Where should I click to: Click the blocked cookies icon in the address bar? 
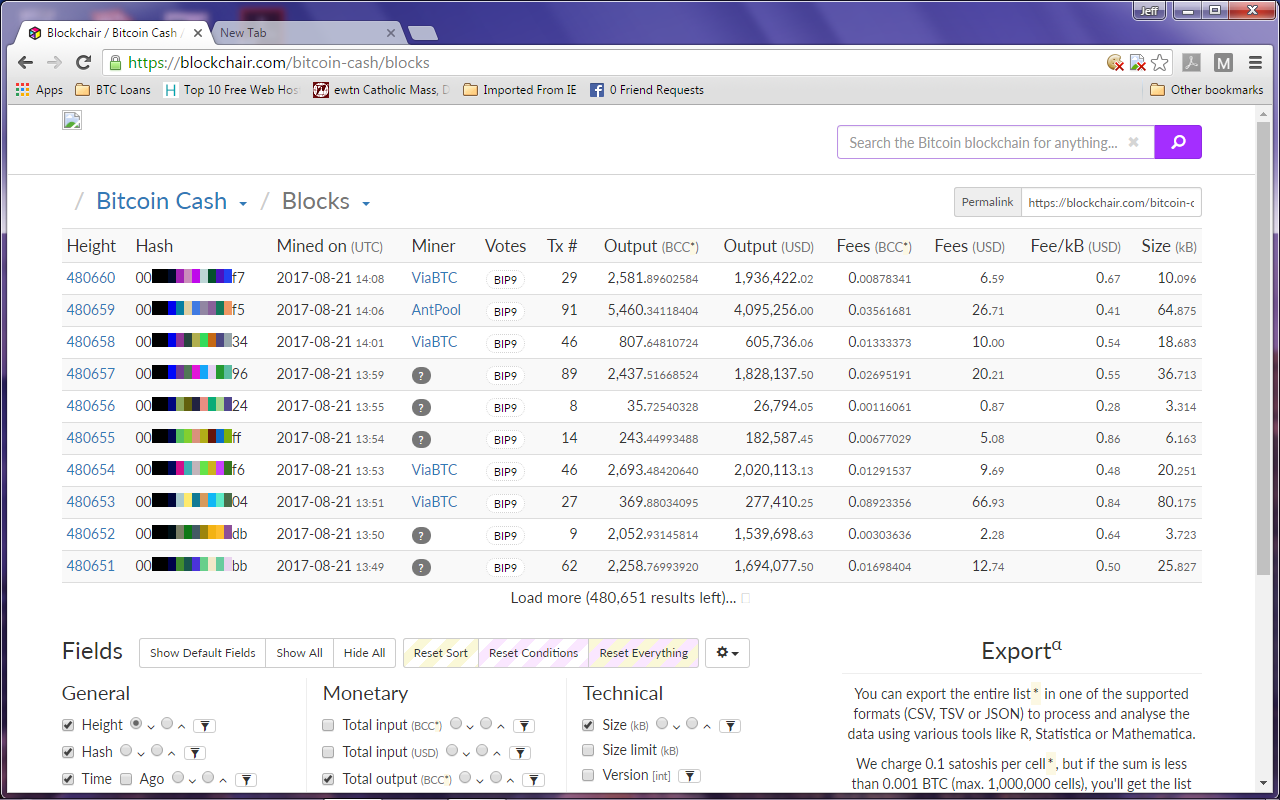pyautogui.click(x=1115, y=62)
